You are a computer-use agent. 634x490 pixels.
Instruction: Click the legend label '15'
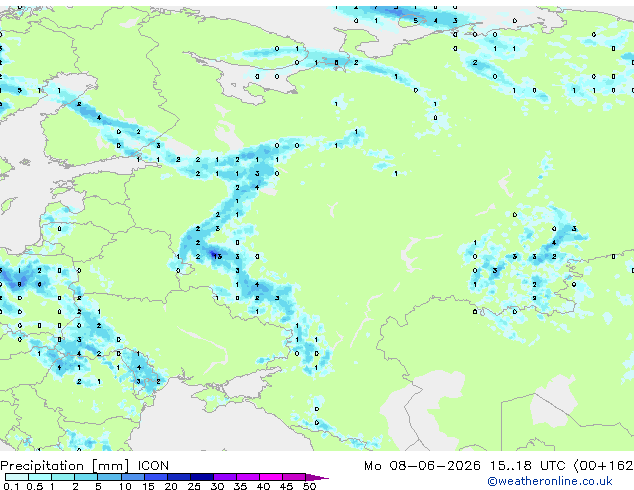pos(148,486)
